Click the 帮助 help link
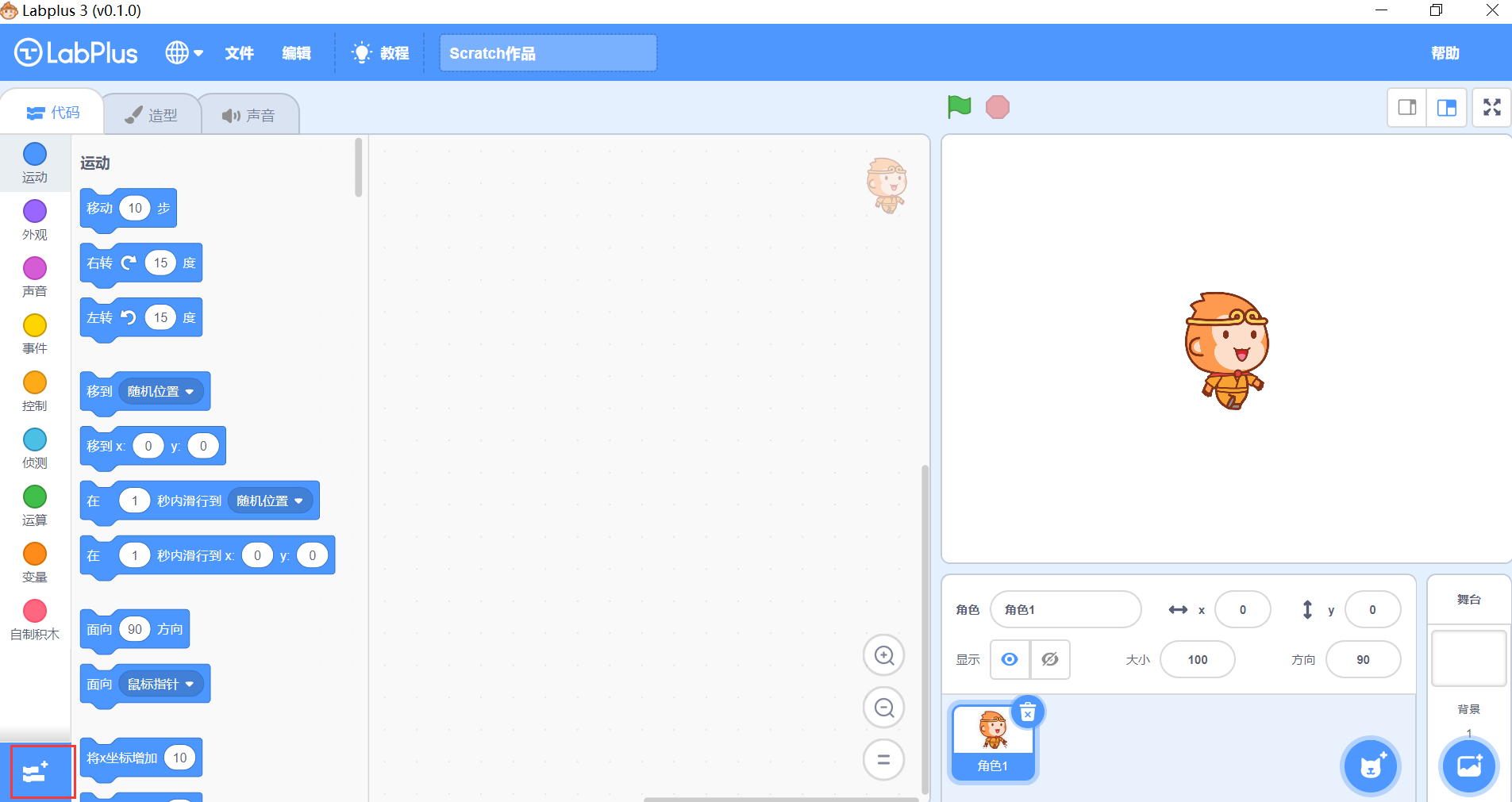Viewport: 1512px width, 802px height. 1445,53
